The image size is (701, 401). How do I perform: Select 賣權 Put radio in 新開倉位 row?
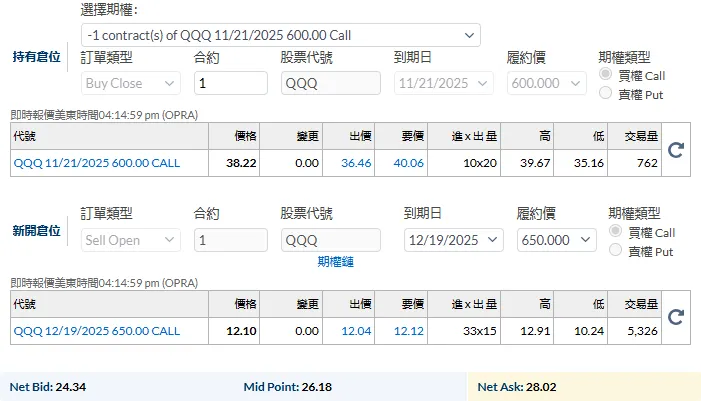point(616,251)
